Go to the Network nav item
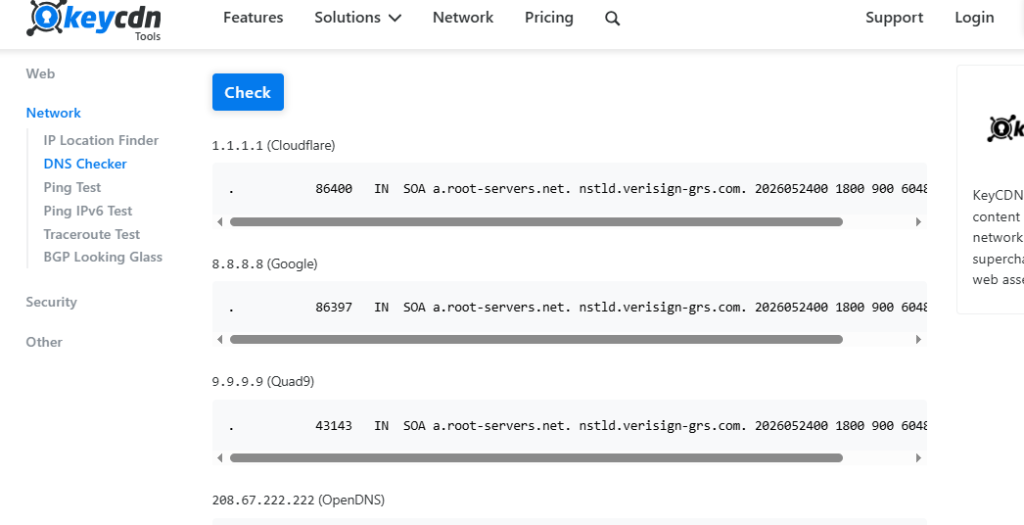1024x525 pixels. coord(463,18)
